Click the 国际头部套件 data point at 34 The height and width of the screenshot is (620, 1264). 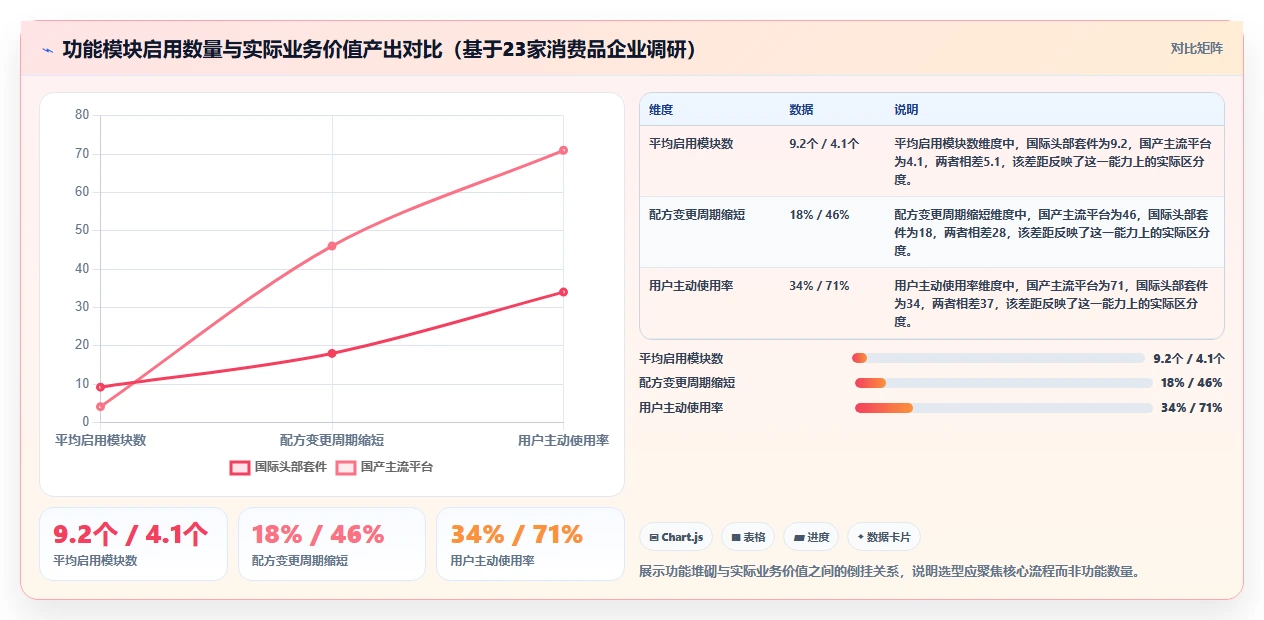[x=564, y=292]
